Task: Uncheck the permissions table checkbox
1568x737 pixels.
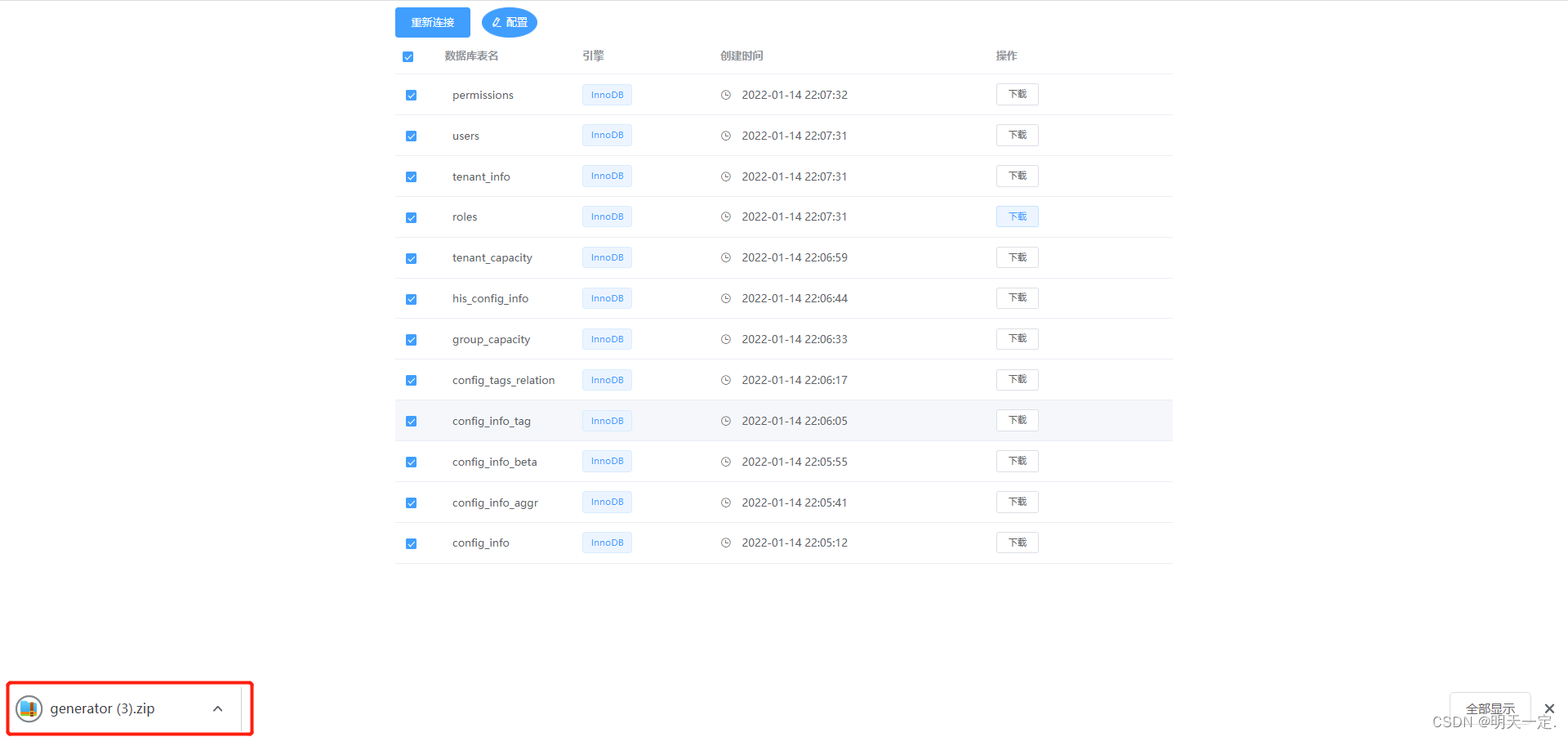Action: pyautogui.click(x=412, y=96)
